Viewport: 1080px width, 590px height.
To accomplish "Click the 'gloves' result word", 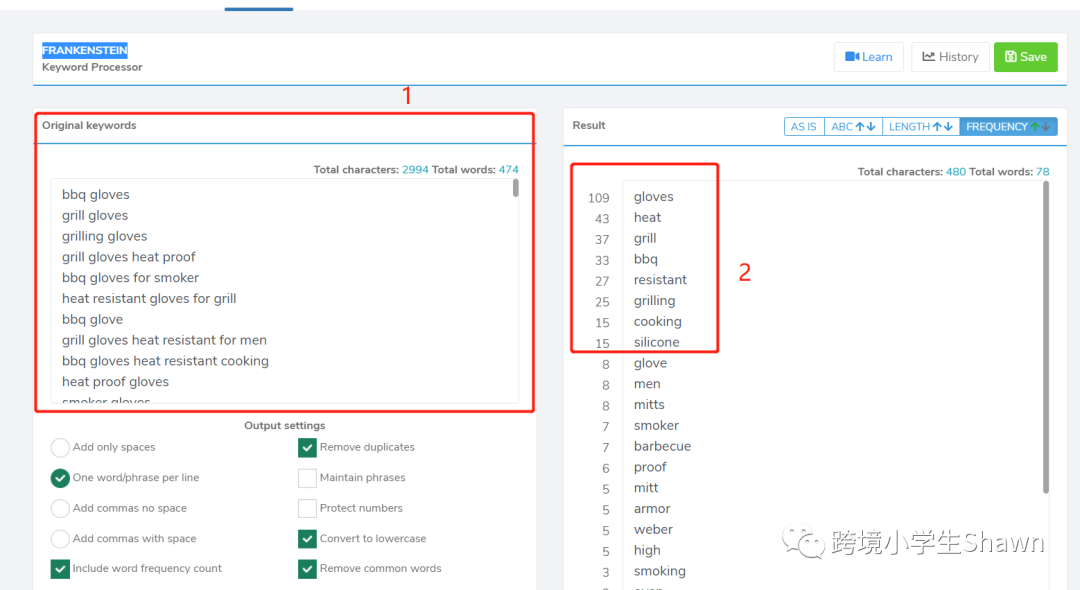I will 654,197.
